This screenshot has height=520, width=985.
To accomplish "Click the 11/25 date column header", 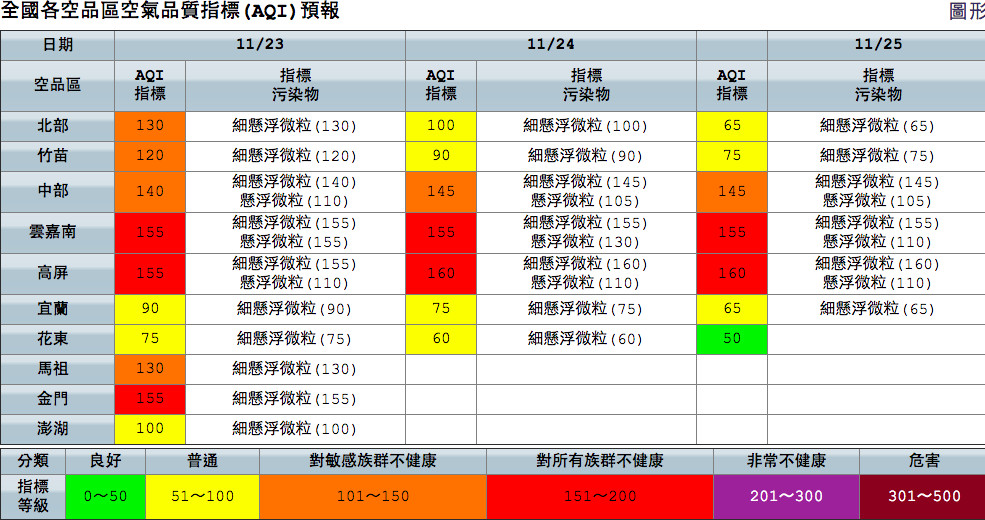I will click(876, 45).
